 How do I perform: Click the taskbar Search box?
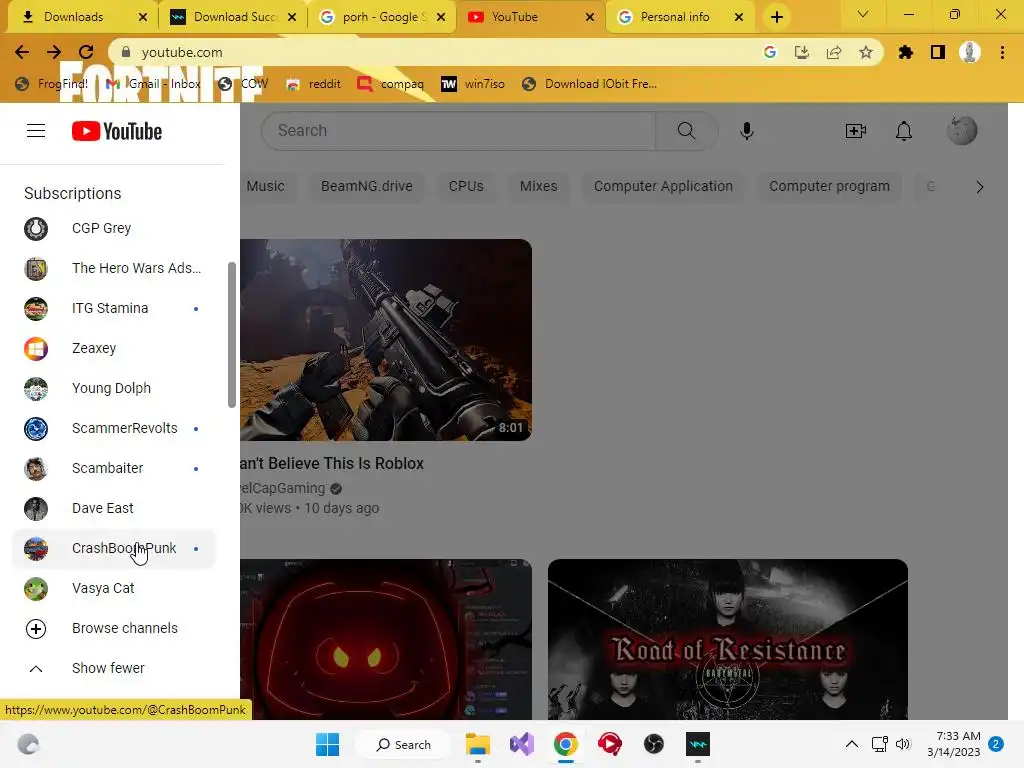[404, 744]
